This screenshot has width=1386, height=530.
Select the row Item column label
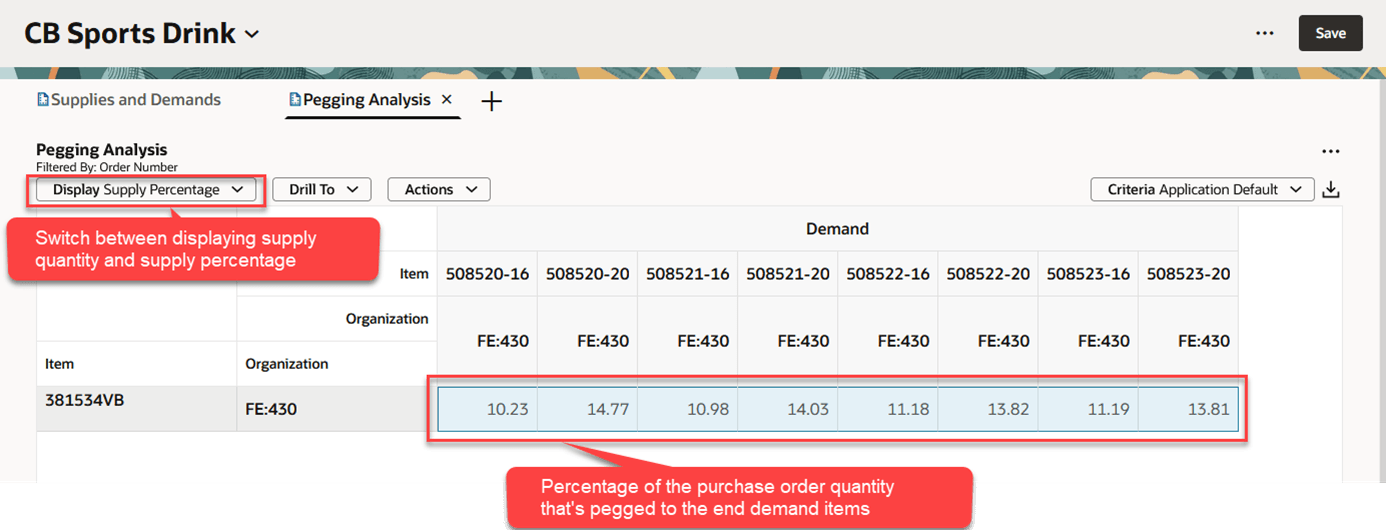pyautogui.click(x=60, y=364)
